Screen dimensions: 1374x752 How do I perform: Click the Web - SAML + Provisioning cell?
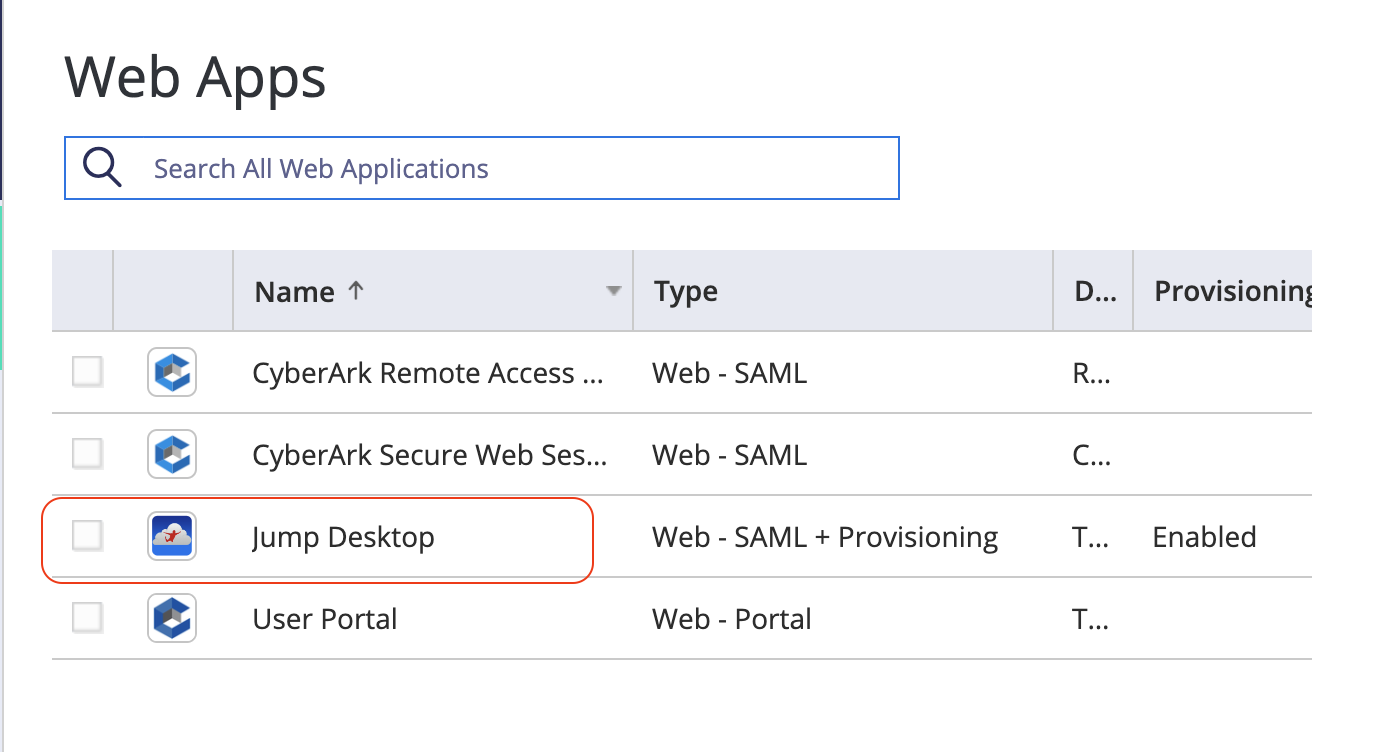click(825, 537)
